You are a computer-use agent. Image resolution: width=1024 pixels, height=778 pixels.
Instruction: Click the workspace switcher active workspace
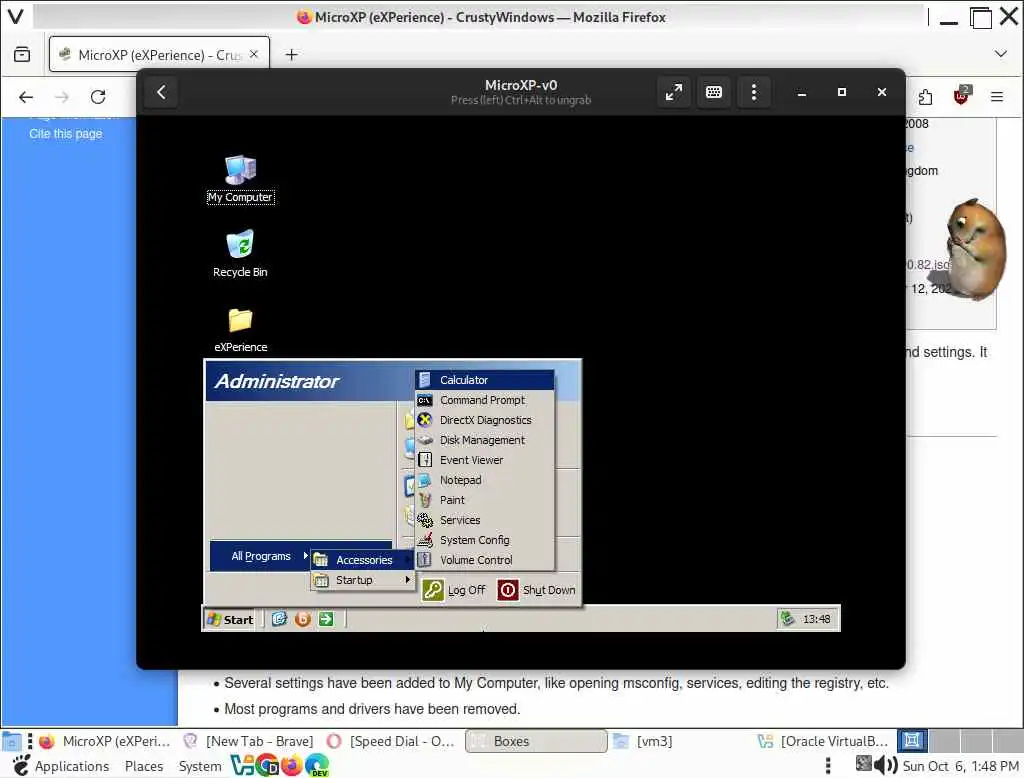tap(912, 741)
